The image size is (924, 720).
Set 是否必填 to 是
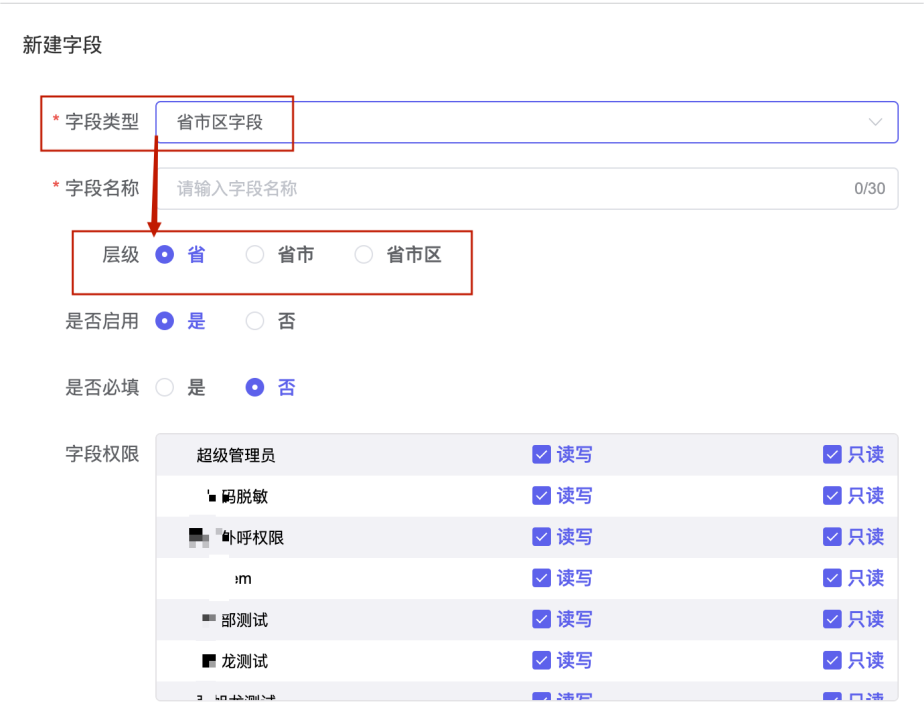pos(166,387)
